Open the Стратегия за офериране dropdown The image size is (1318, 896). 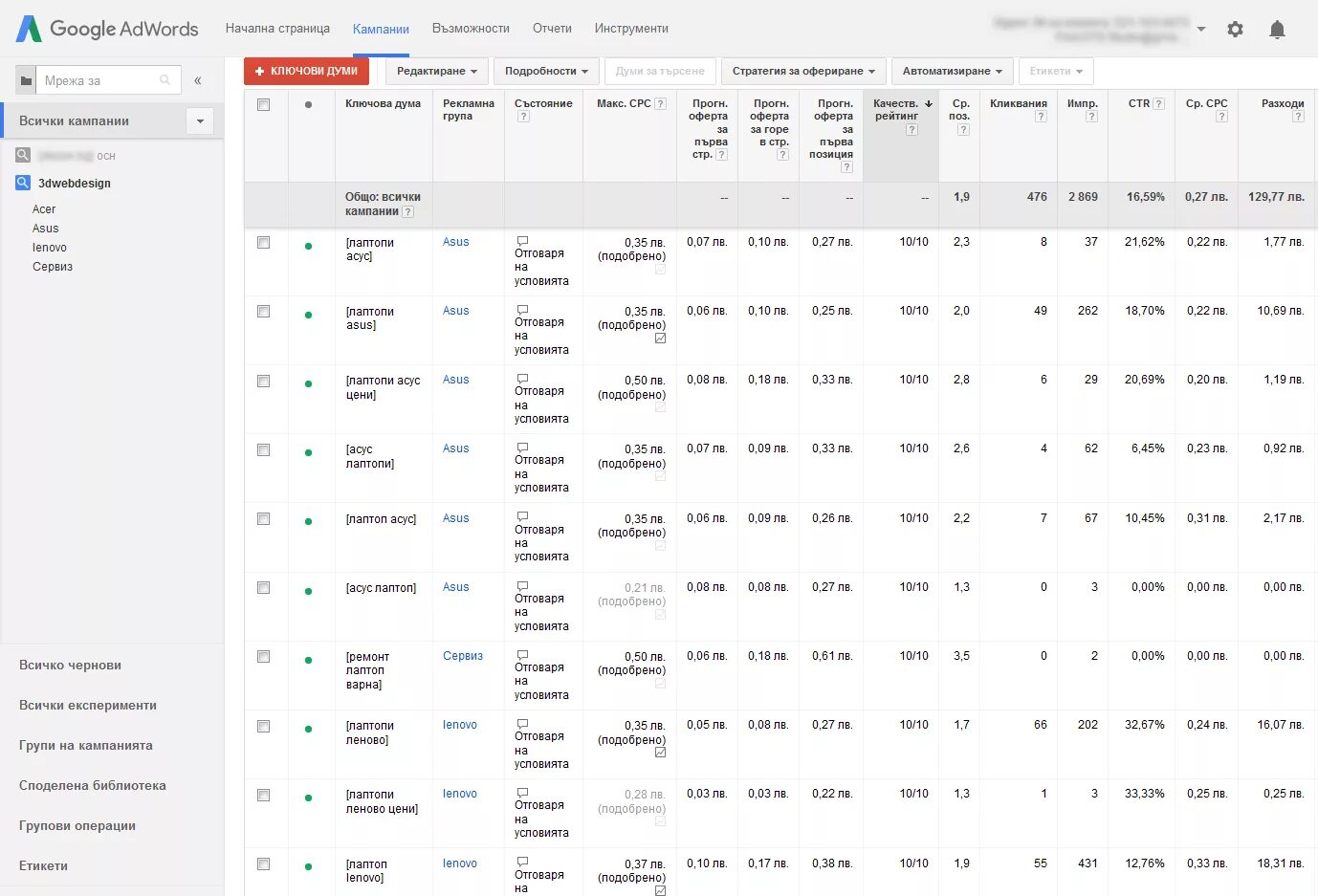803,71
